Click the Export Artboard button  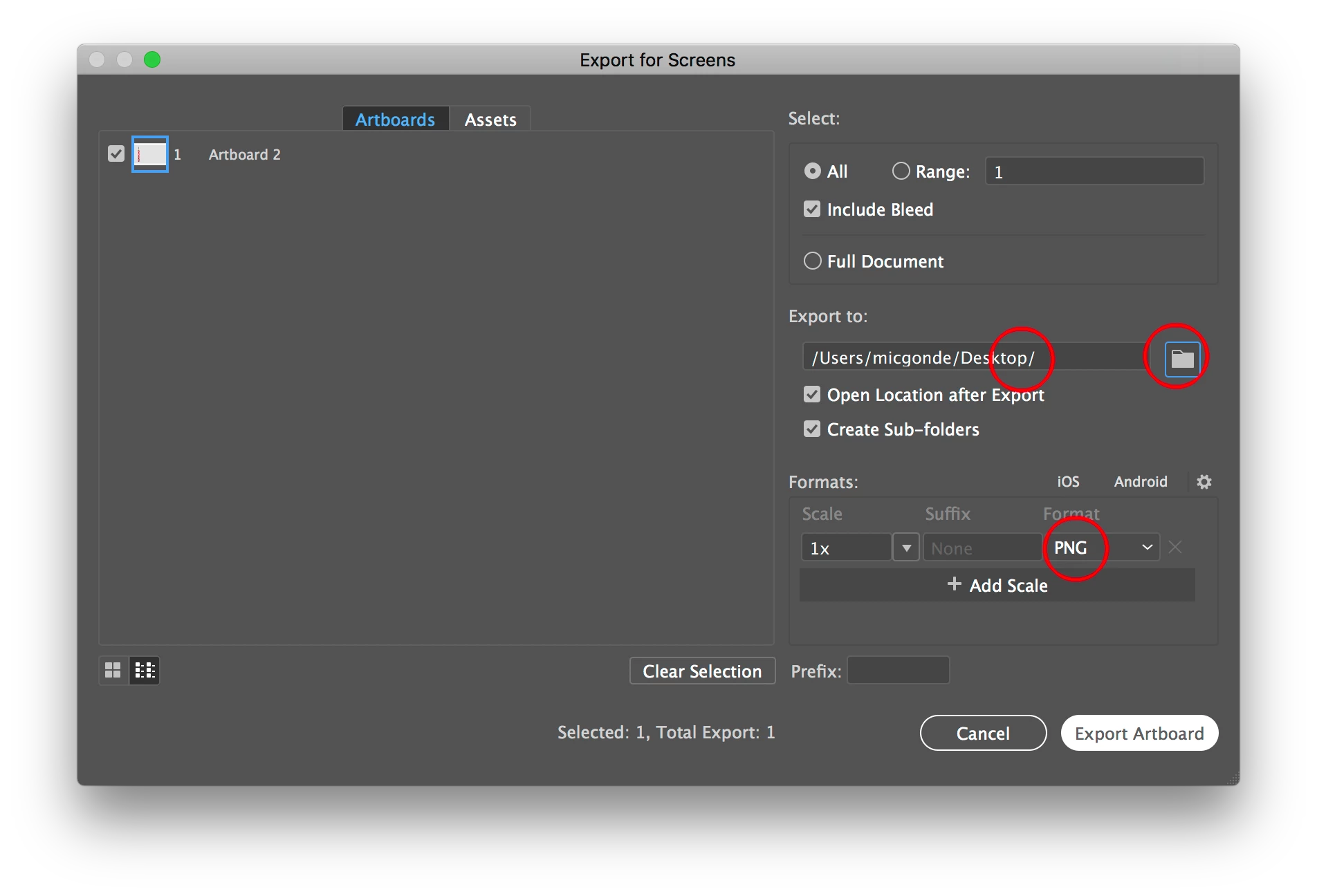pyautogui.click(x=1139, y=733)
